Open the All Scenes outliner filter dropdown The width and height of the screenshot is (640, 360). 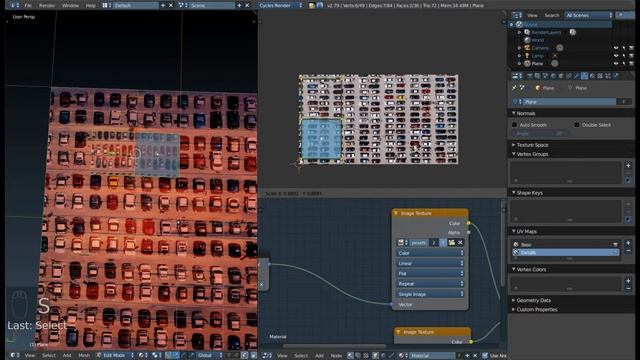click(x=589, y=15)
